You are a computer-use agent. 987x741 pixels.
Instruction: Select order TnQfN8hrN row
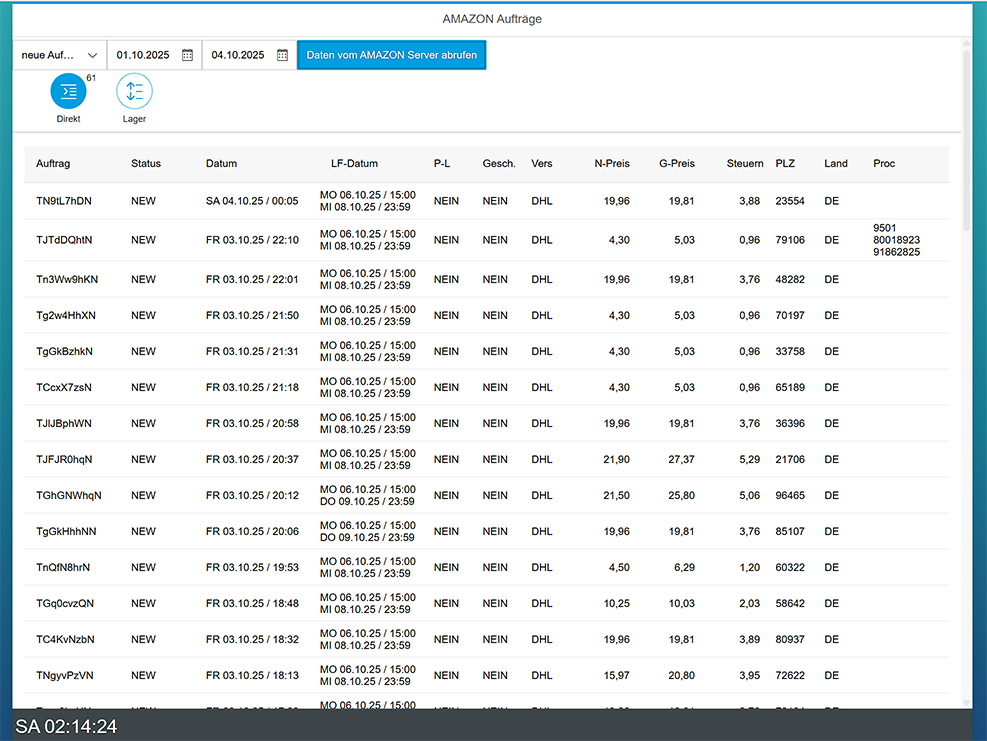pos(63,568)
